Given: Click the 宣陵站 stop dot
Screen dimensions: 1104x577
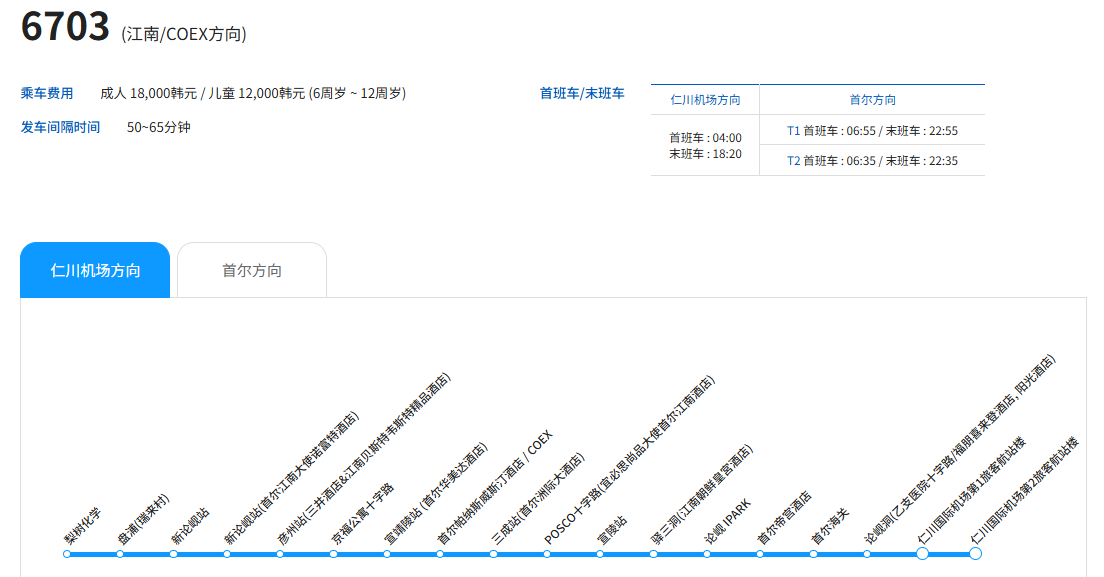Looking at the screenshot, I should coord(600,554).
